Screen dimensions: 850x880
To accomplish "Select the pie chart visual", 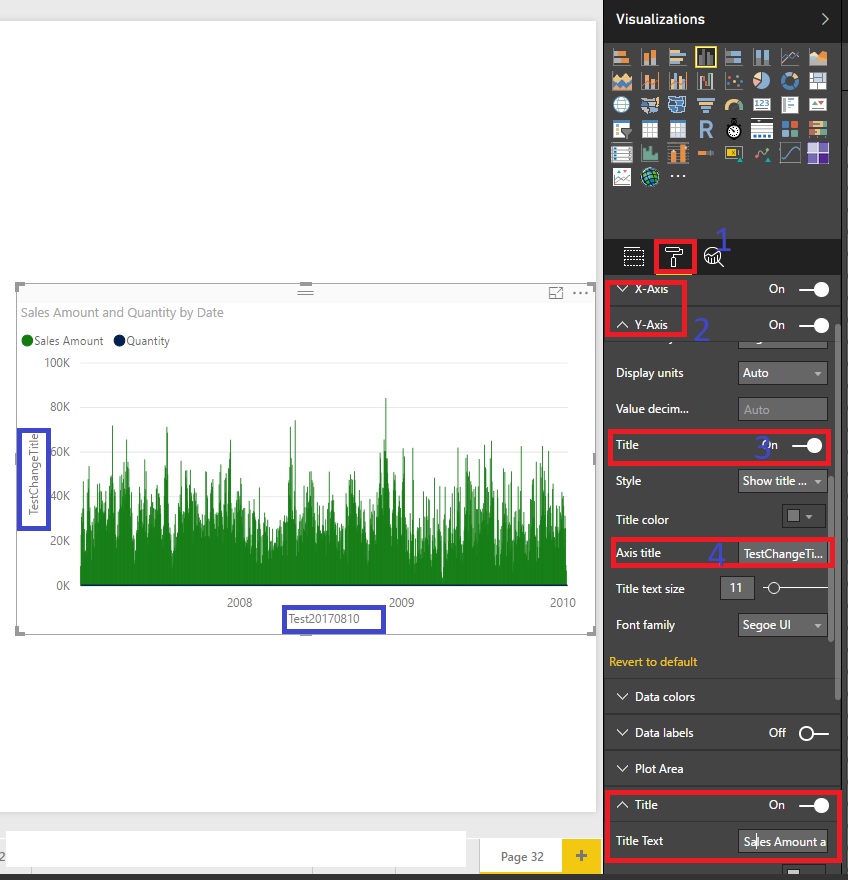I will point(761,81).
